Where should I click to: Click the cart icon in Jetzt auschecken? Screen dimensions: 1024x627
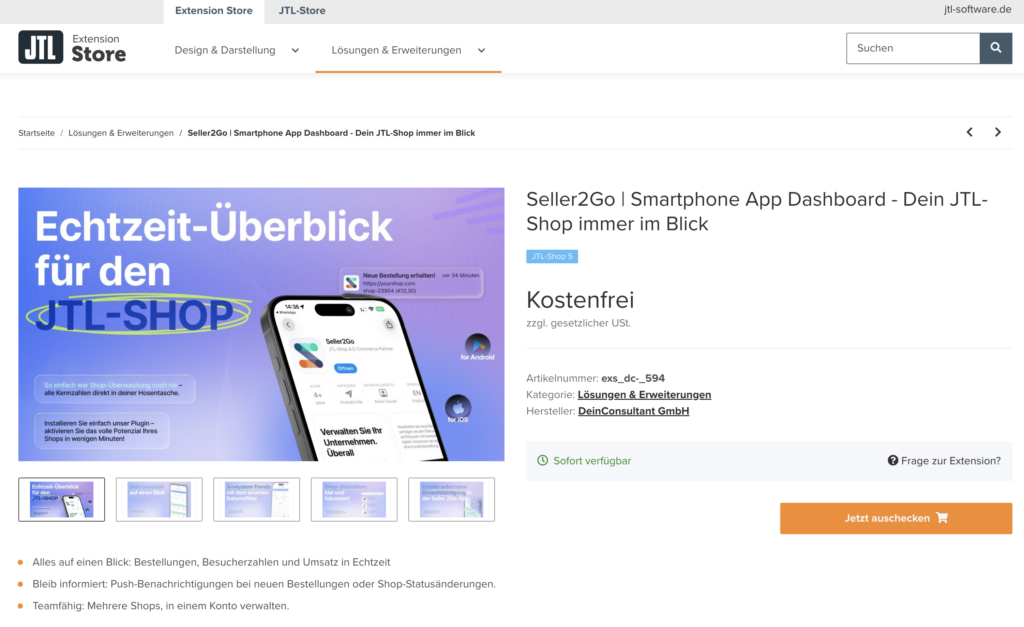coord(942,517)
